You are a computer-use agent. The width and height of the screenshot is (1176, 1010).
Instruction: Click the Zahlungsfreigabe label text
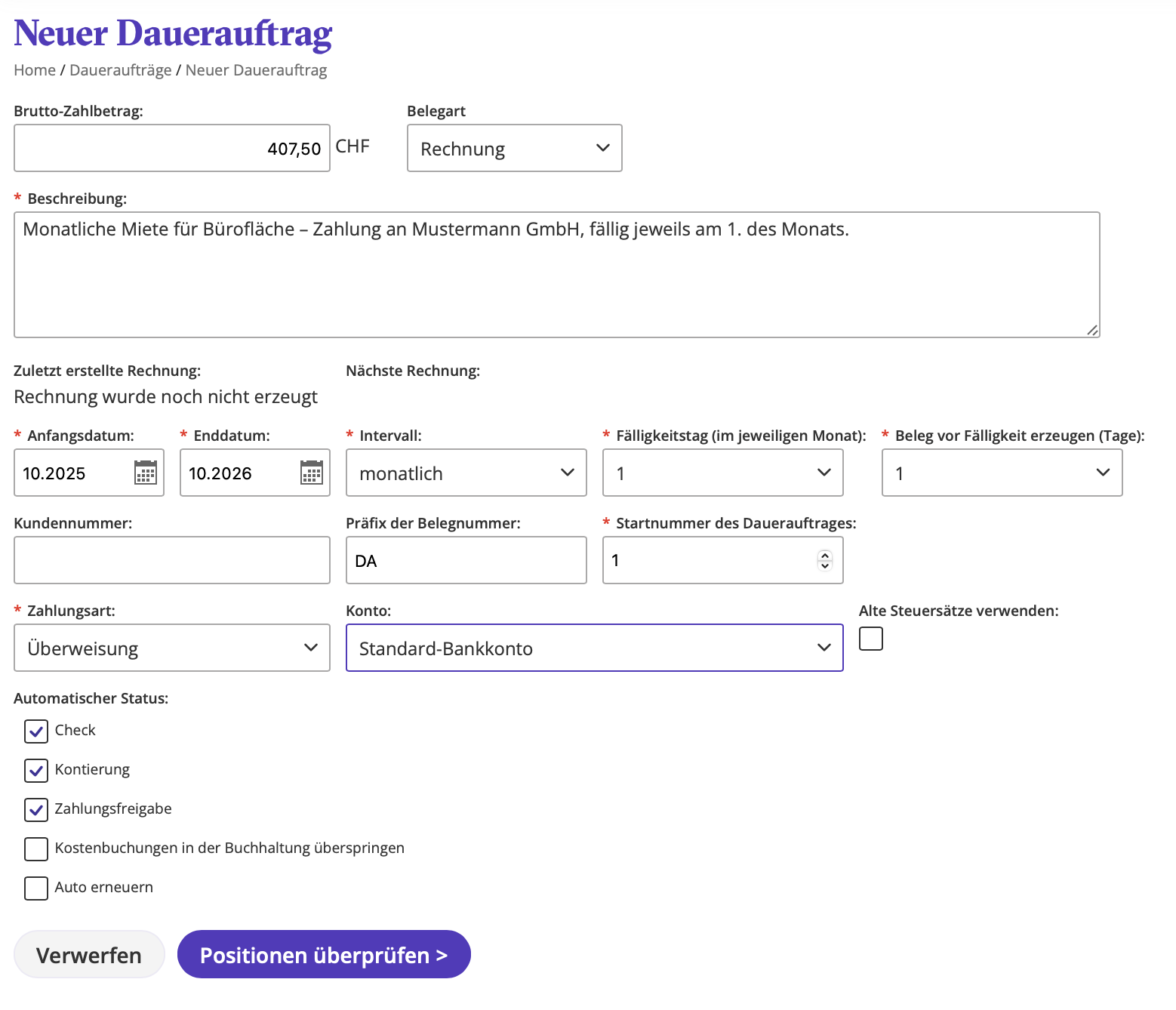(x=113, y=809)
